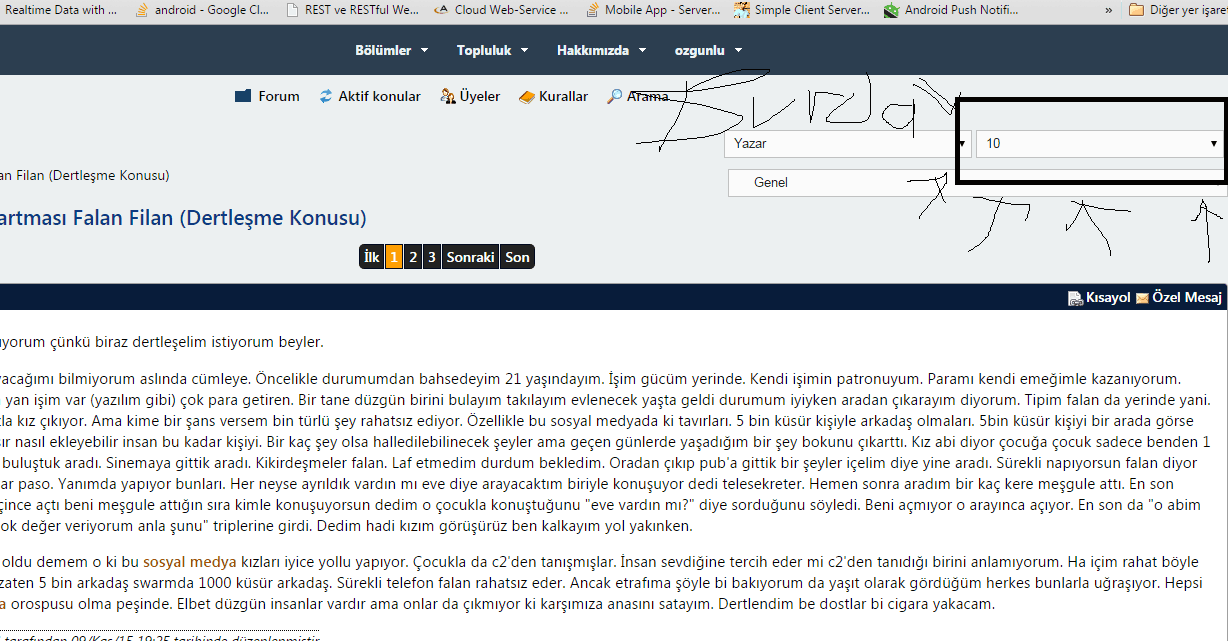Expand the dropdown showing 10
Screen dimensions: 1228x641
tap(1100, 143)
